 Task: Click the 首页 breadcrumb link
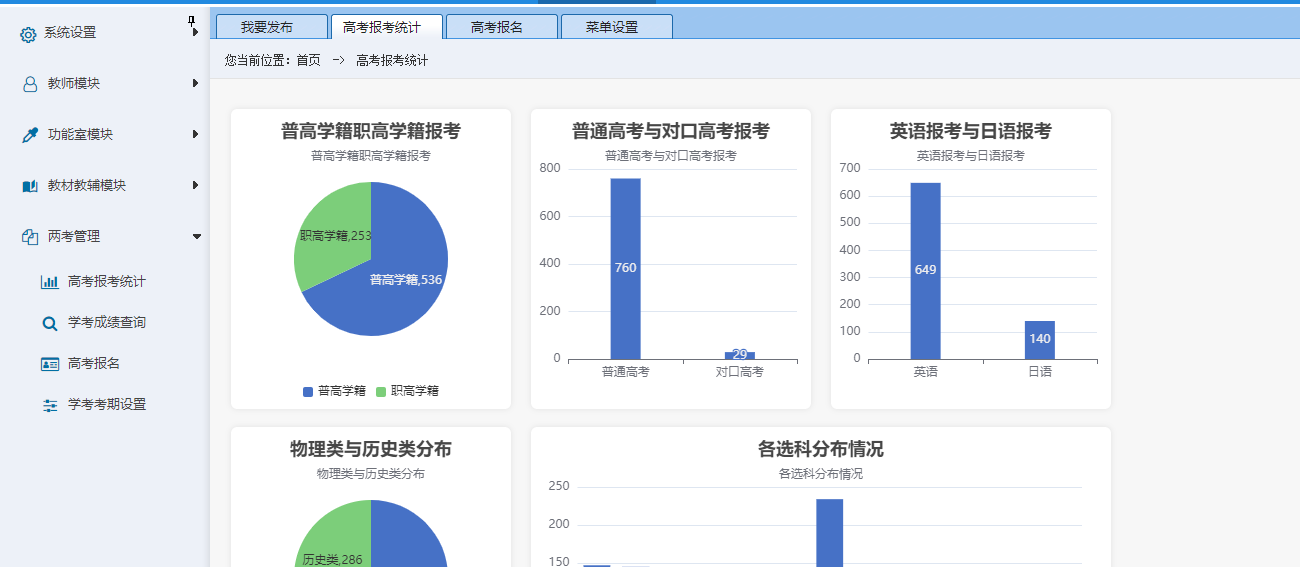[x=308, y=61]
